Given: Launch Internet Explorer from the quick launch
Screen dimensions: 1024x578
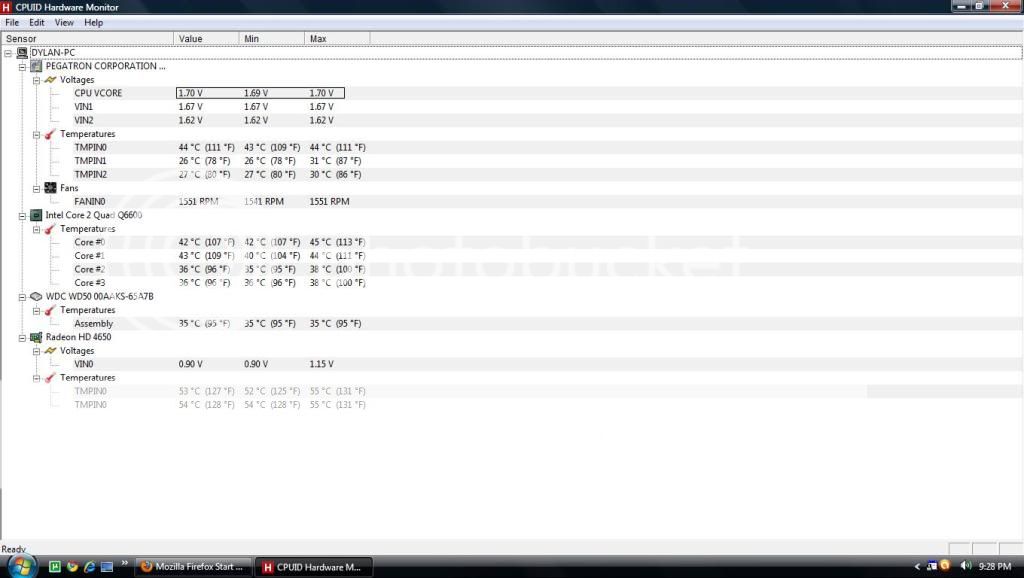Looking at the screenshot, I should (89, 566).
